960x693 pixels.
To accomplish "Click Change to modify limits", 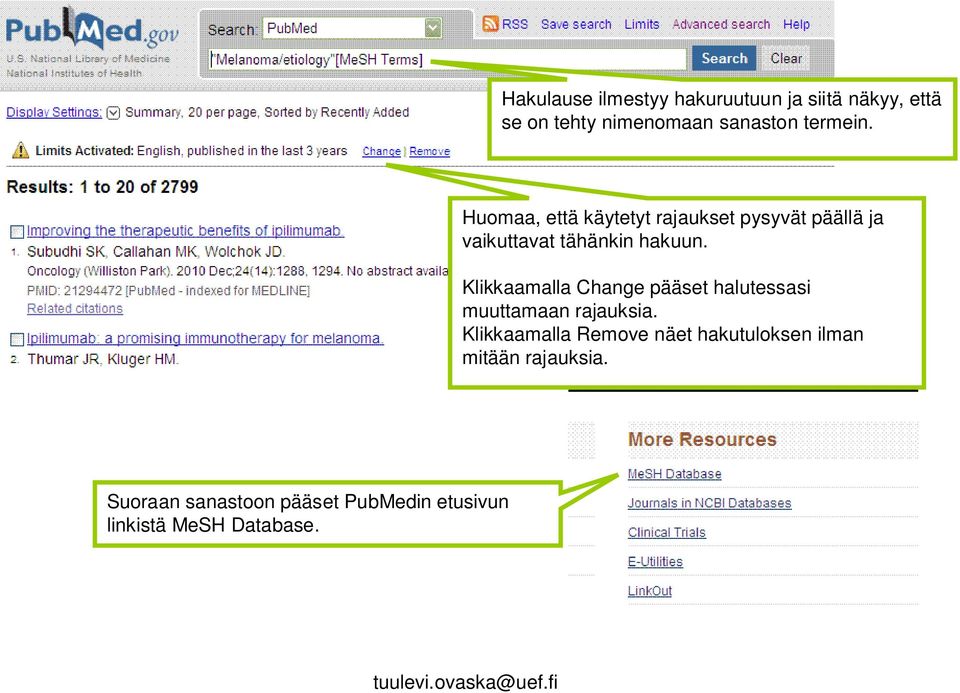I will coord(381,151).
